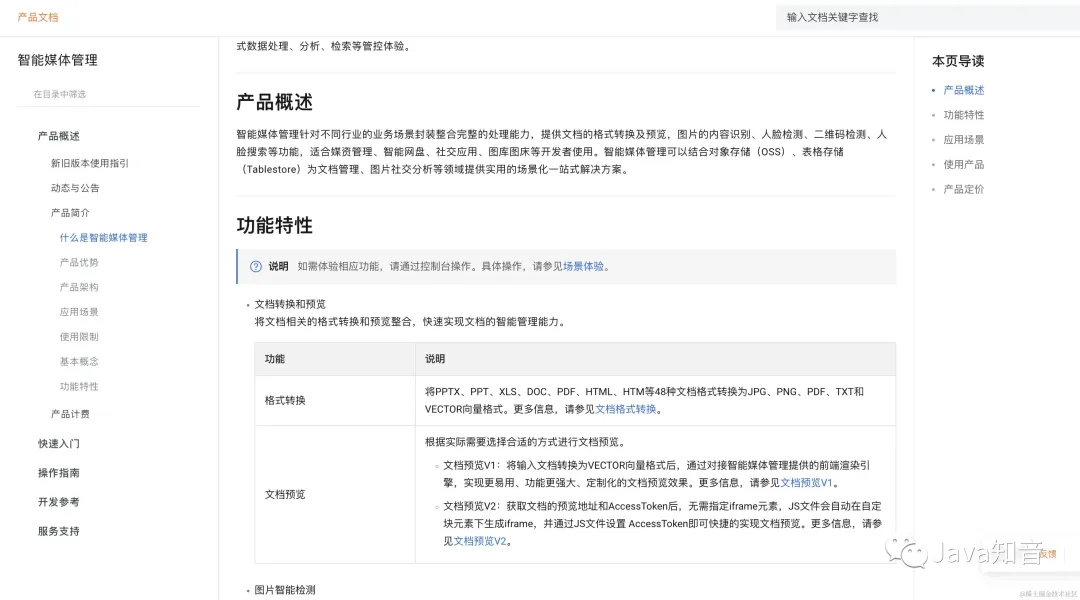The image size is (1080, 600).
Task: Open the 文档格式转换 link
Action: click(x=627, y=409)
